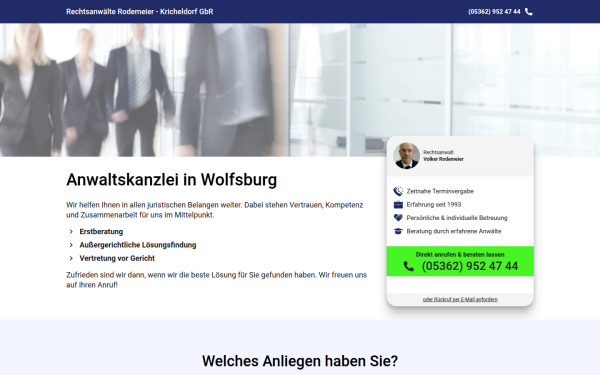Click header phone number (05362) 952 47 44
The height and width of the screenshot is (375, 600).
coord(494,12)
